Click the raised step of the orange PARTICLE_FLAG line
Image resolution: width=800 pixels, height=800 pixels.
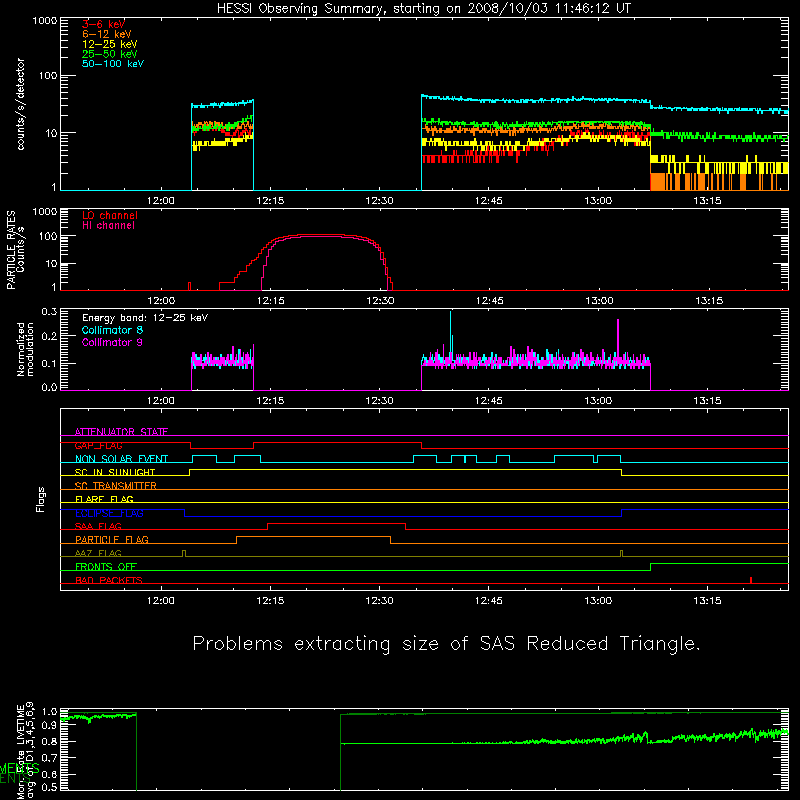313,537
